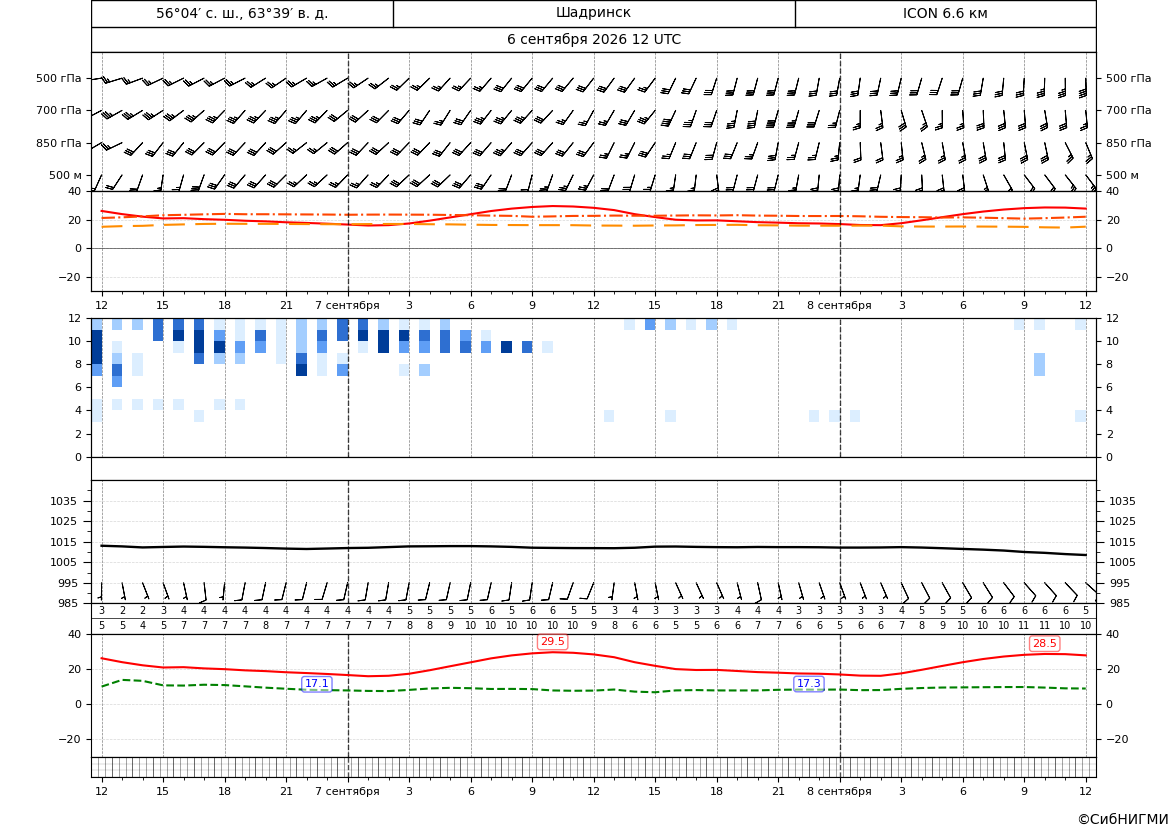Click the 12 cloud-height tick on left axis

75,318
